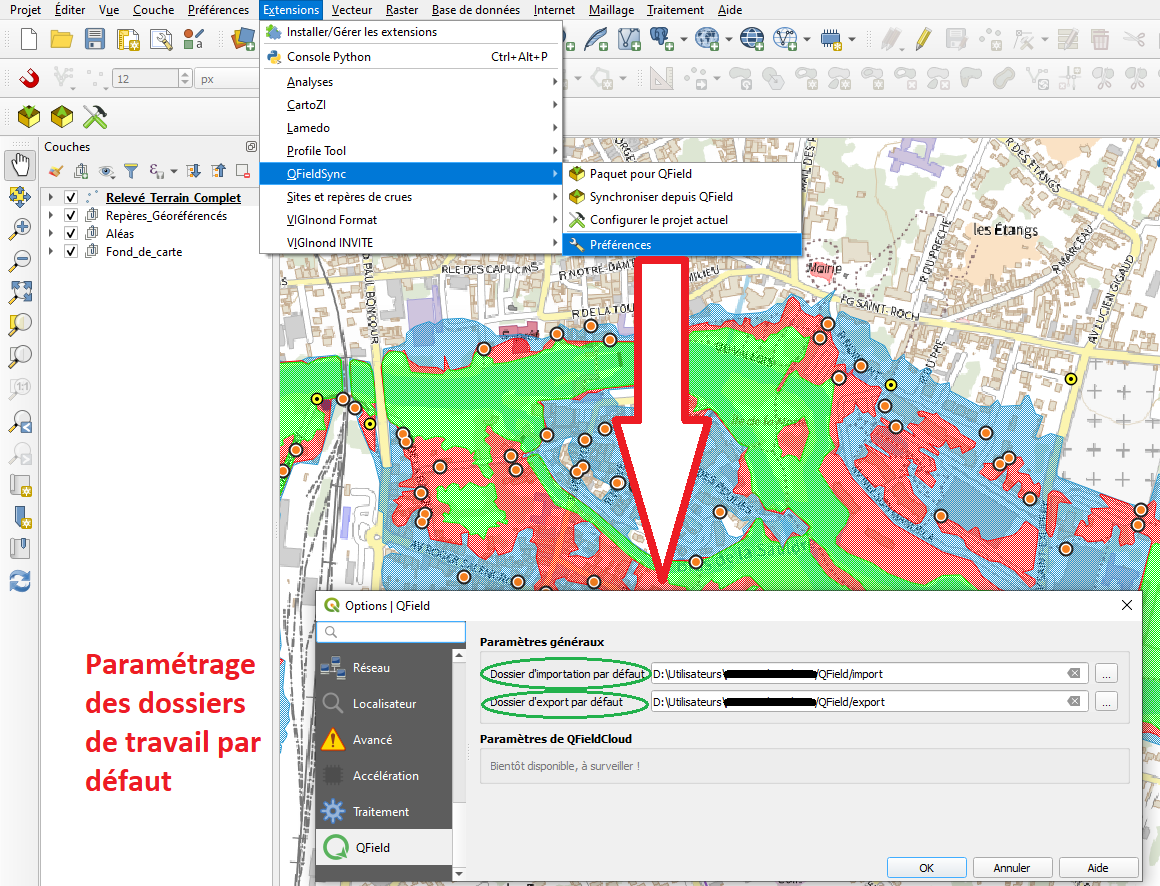Browse for default export folder
This screenshot has width=1160, height=886.
coord(1106,702)
